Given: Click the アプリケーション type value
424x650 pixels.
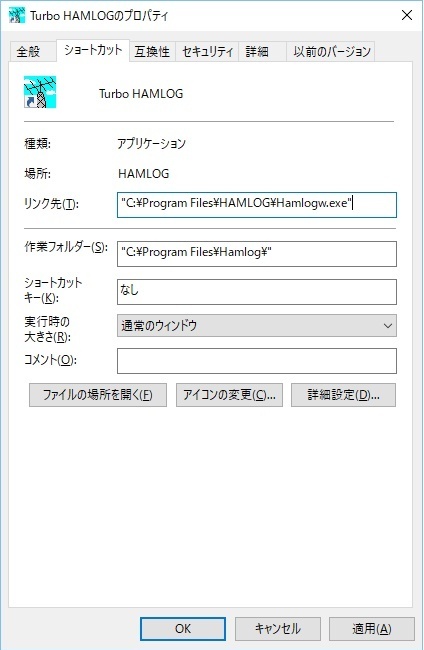Looking at the screenshot, I should pos(152,143).
